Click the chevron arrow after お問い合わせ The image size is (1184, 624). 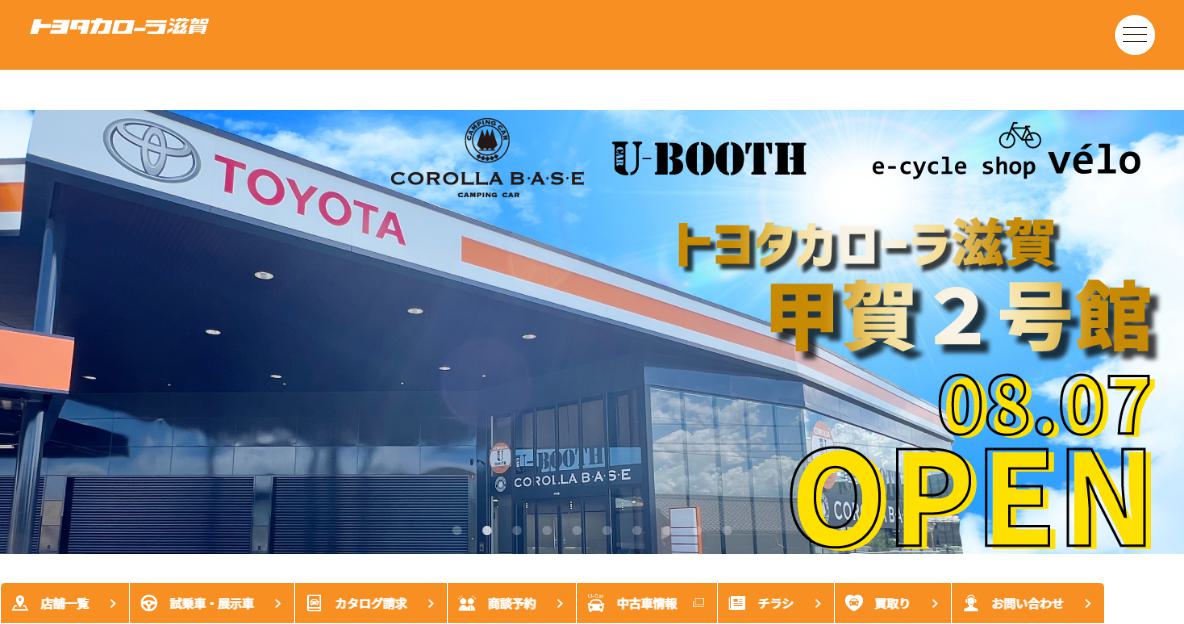coord(1088,604)
